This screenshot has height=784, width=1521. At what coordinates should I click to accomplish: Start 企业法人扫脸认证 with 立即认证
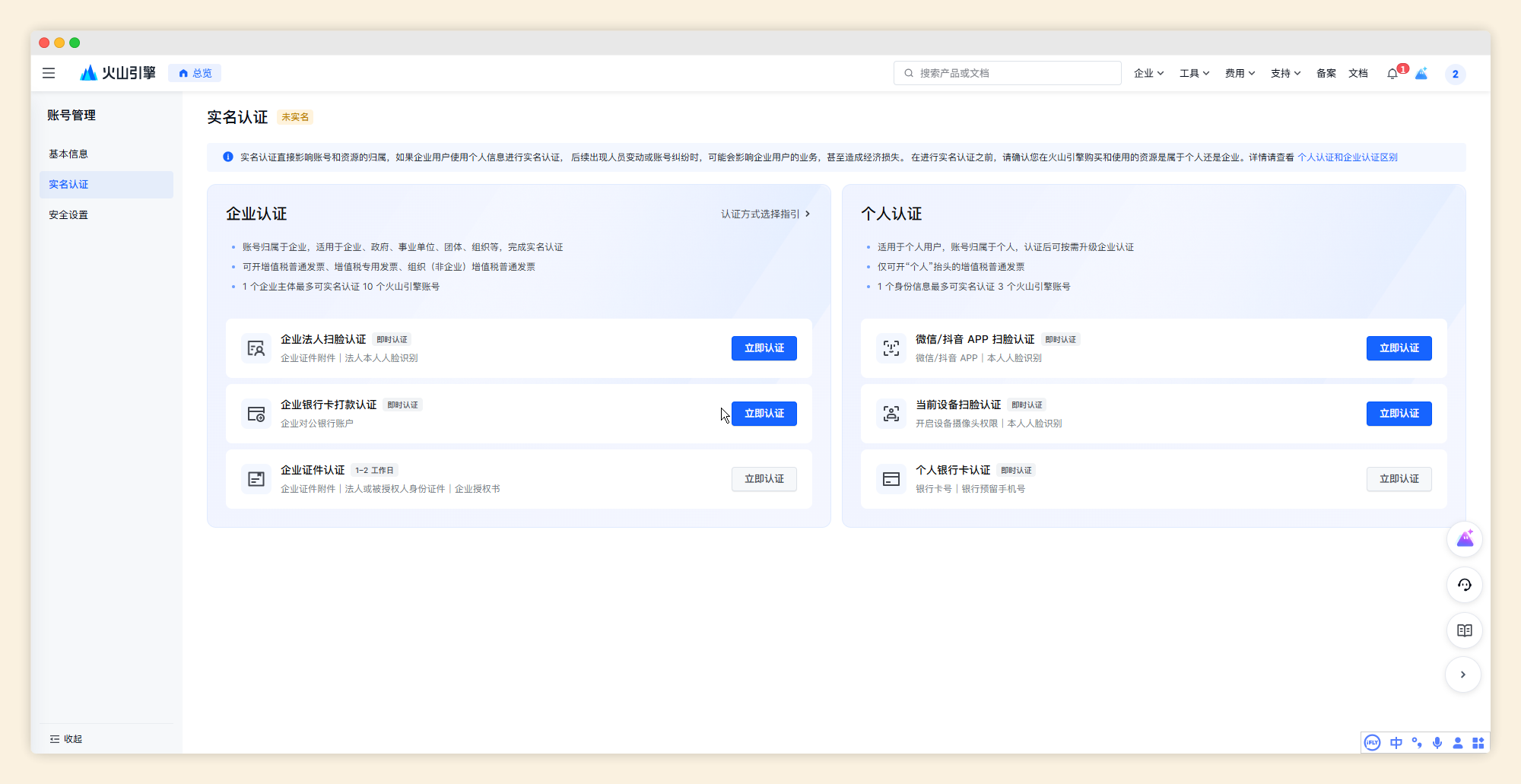(764, 348)
